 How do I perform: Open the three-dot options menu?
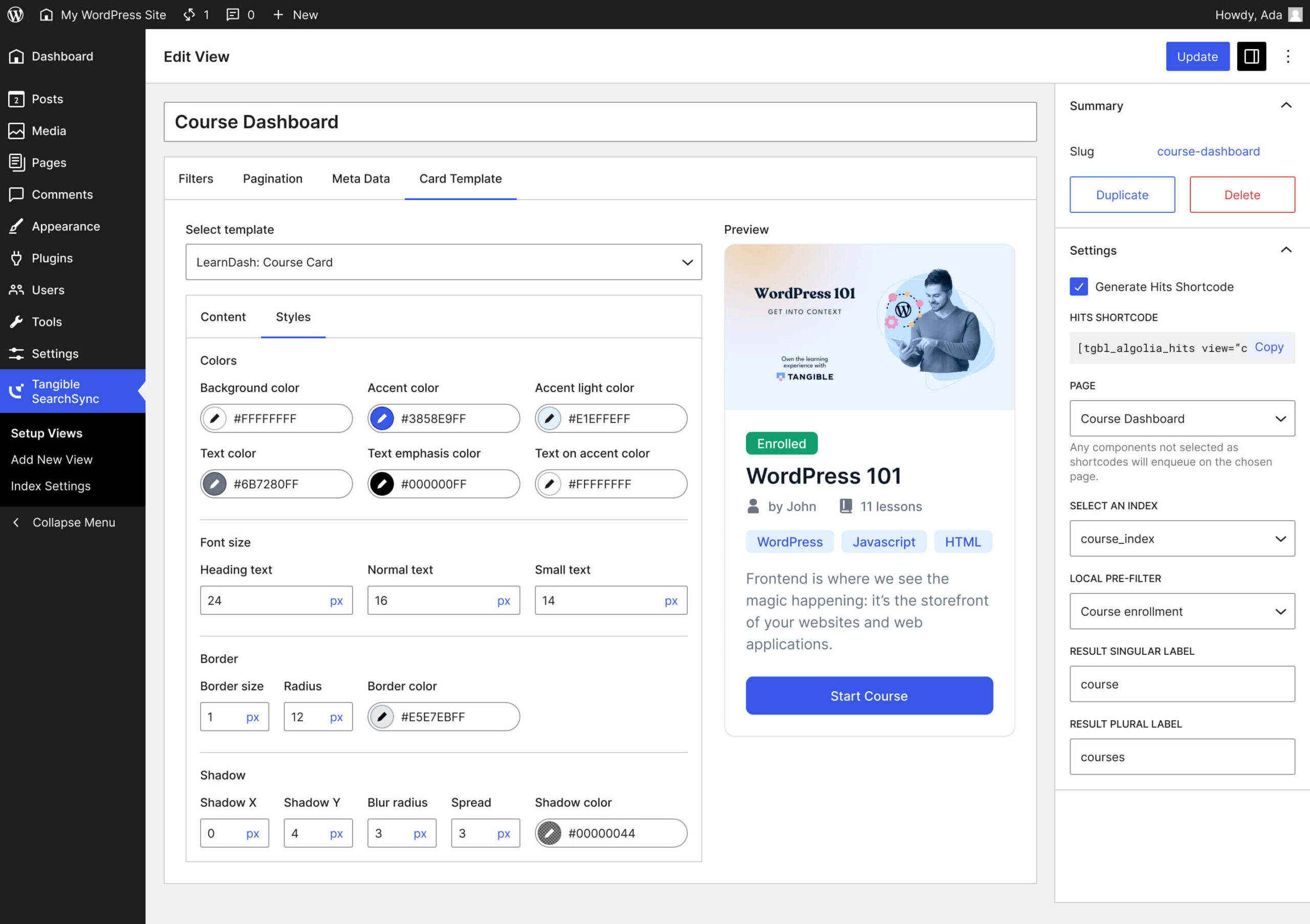point(1288,56)
